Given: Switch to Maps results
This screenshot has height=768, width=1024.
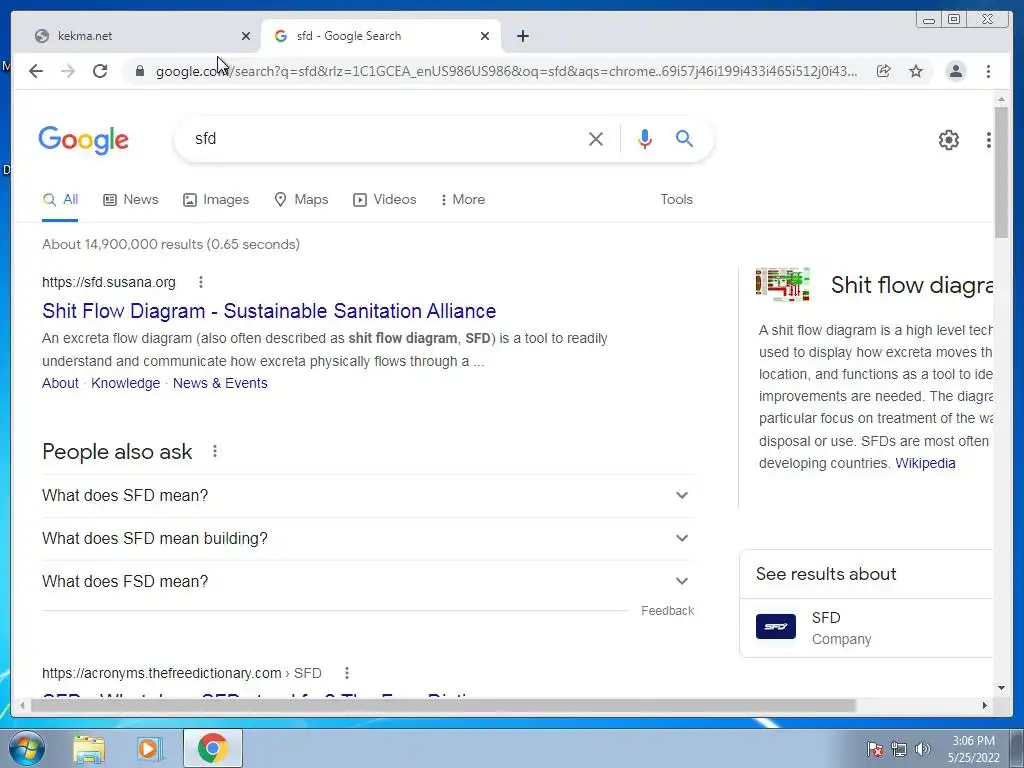Looking at the screenshot, I should [301, 200].
